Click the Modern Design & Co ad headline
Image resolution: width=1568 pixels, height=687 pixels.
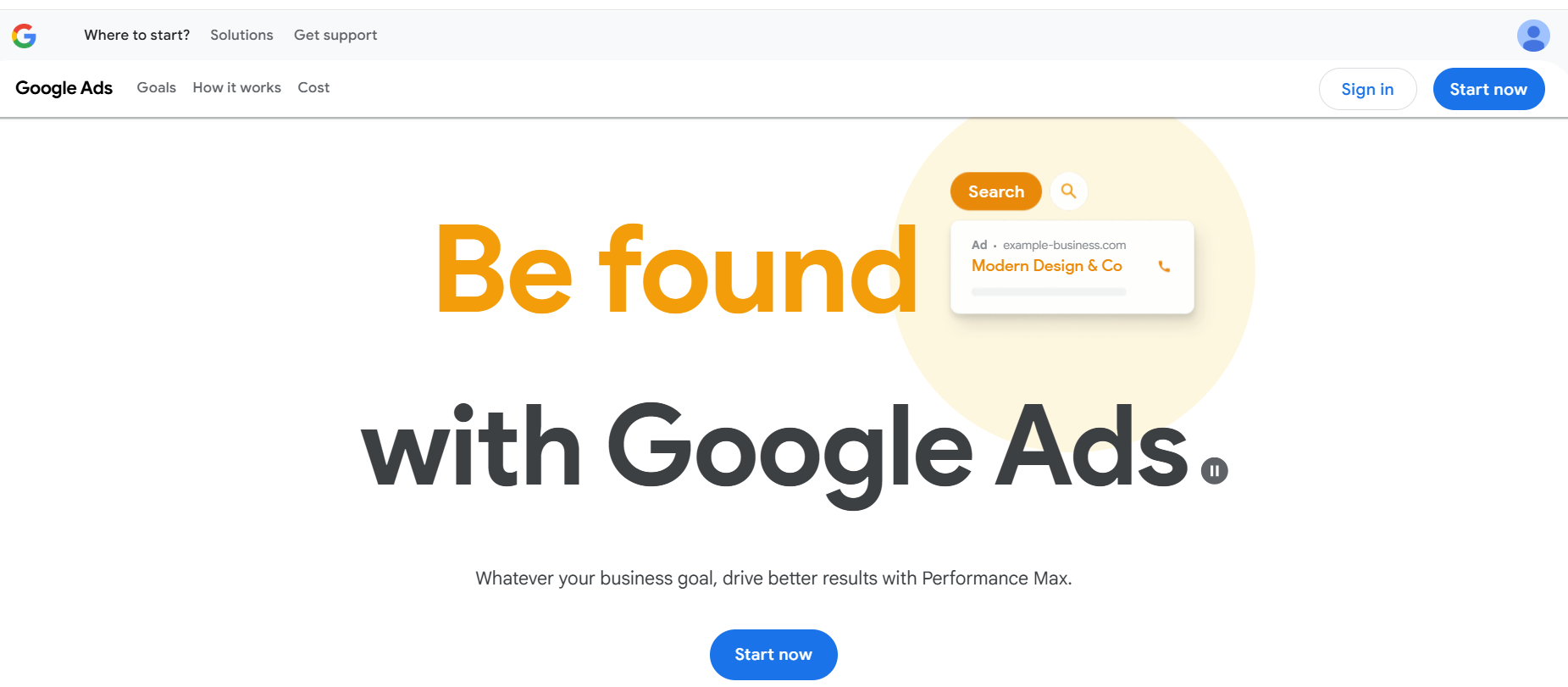point(1046,265)
